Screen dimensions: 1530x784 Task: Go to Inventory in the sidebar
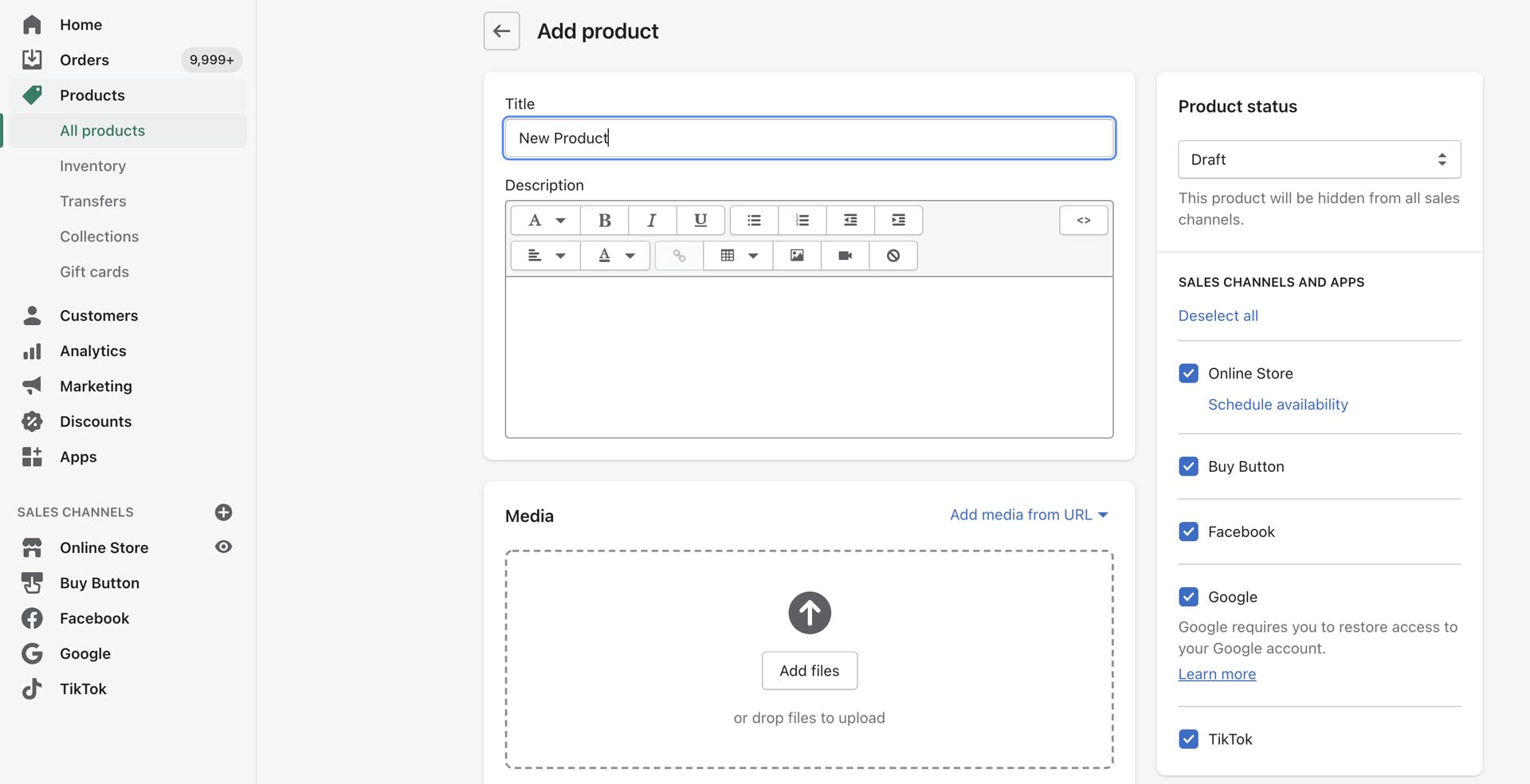92,166
